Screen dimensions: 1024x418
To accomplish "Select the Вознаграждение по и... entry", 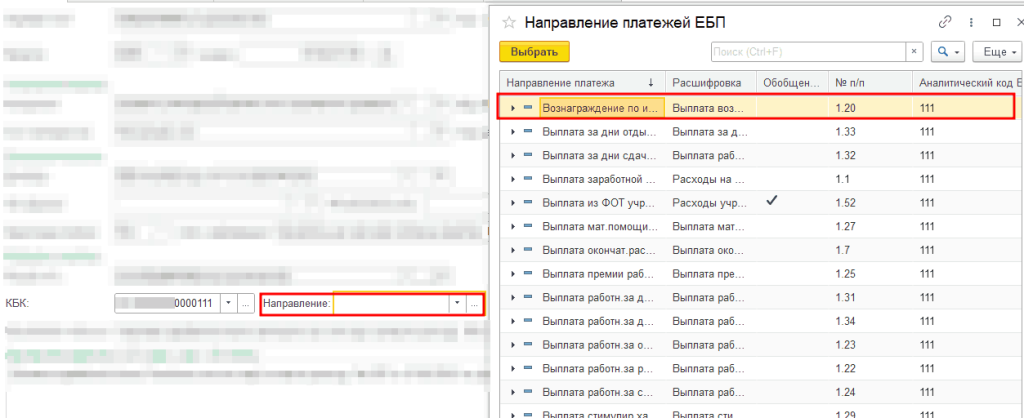I will tap(601, 108).
